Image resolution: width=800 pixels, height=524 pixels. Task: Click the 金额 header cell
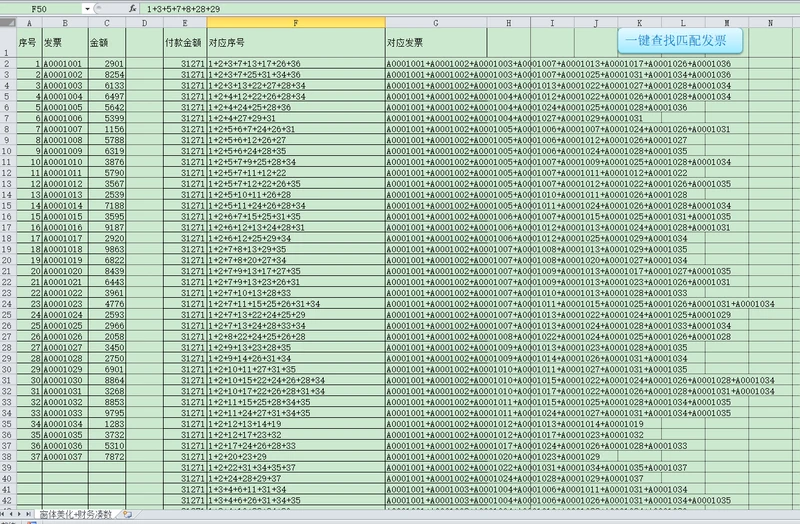pyautogui.click(x=107, y=42)
